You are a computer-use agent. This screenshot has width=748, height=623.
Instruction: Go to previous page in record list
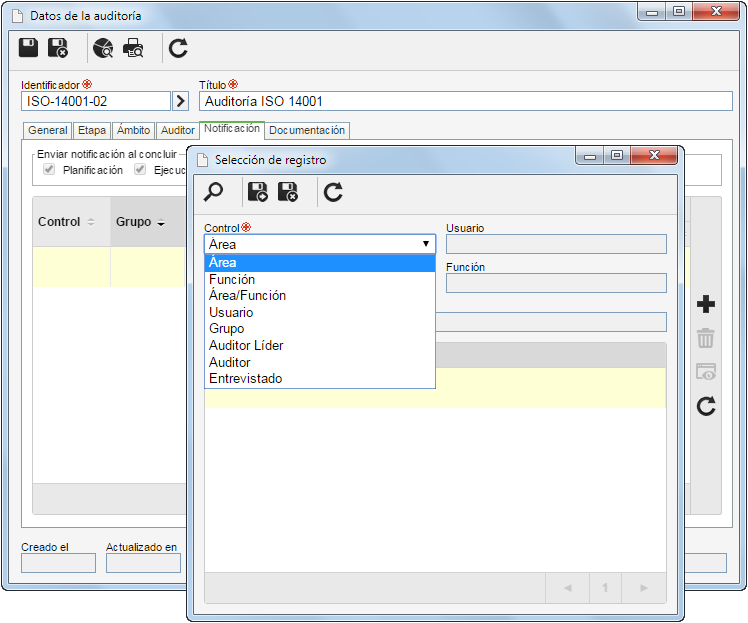pos(567,588)
